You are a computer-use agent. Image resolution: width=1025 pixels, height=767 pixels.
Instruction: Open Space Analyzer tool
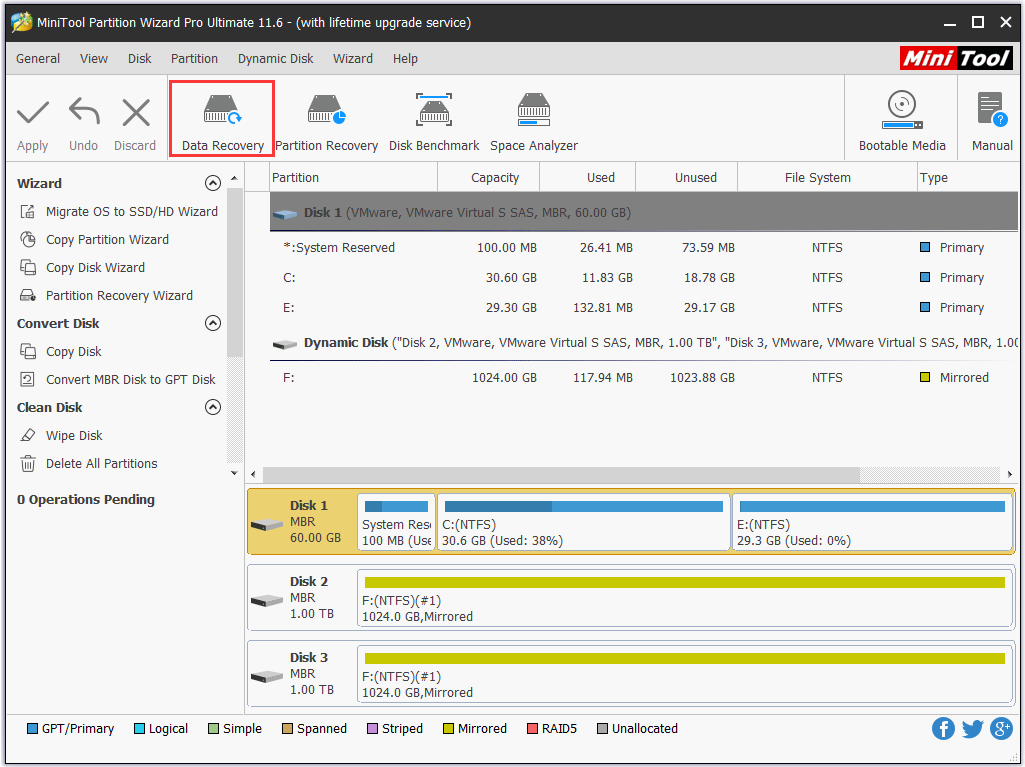click(533, 122)
